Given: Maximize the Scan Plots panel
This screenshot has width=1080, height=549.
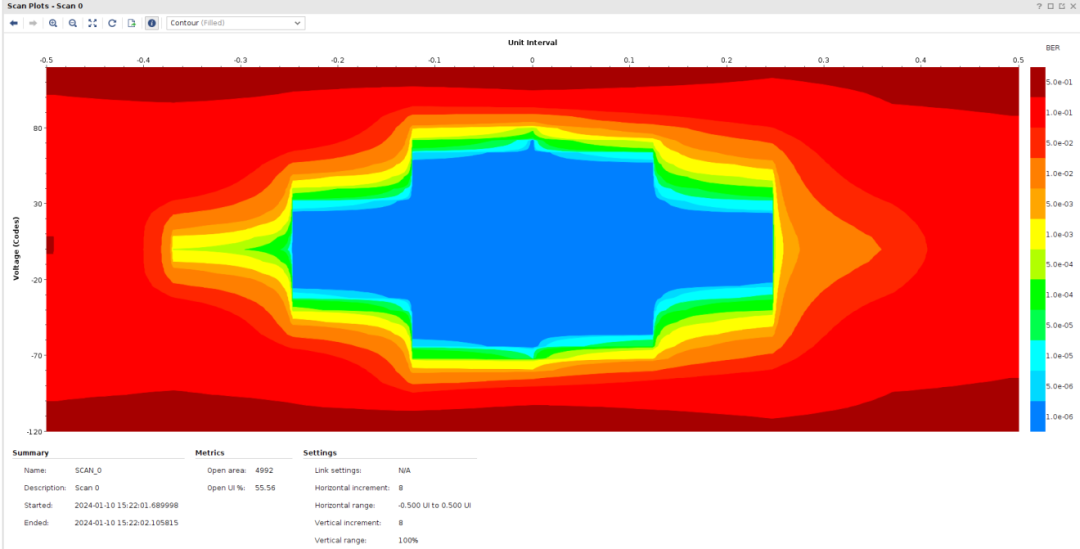Looking at the screenshot, I should point(1050,6).
